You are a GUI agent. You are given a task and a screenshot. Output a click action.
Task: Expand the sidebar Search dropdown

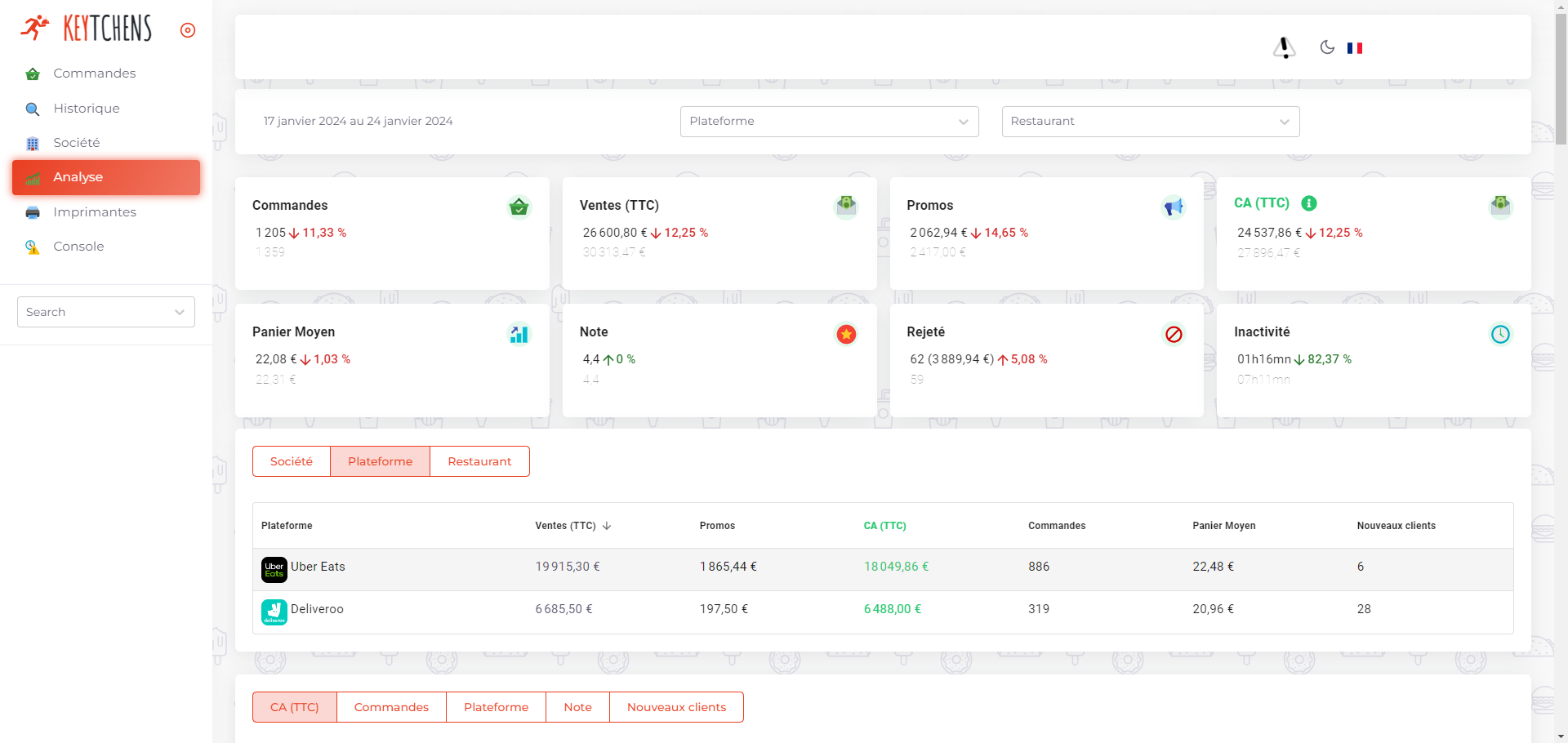click(106, 312)
